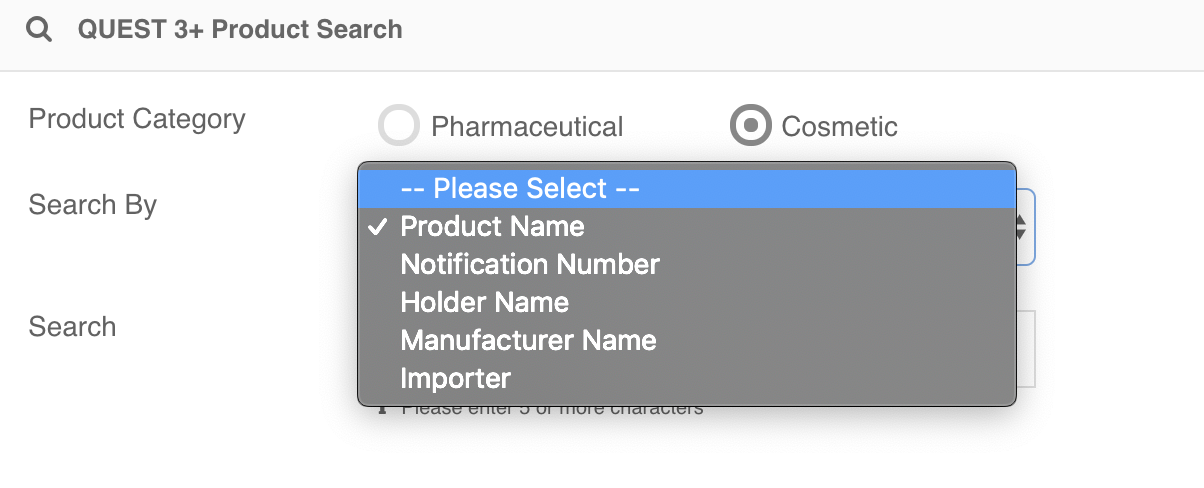Click the magnifying glass search icon
The height and width of the screenshot is (488, 1204).
[39, 29]
